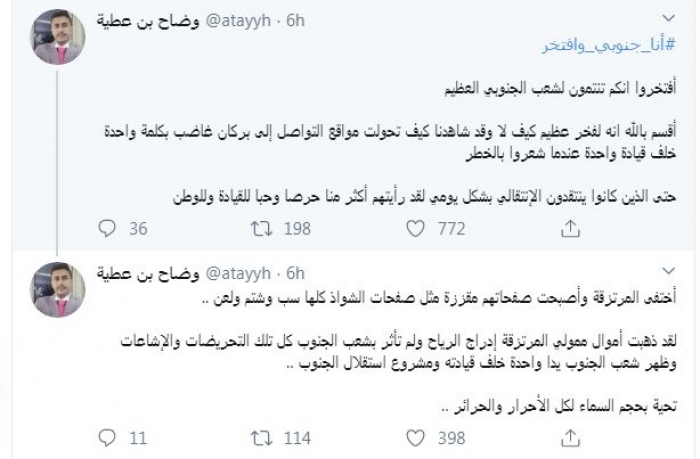Open the profile avatar on the second tweet
Viewport: 700px width, 459px height.
[x=57, y=290]
